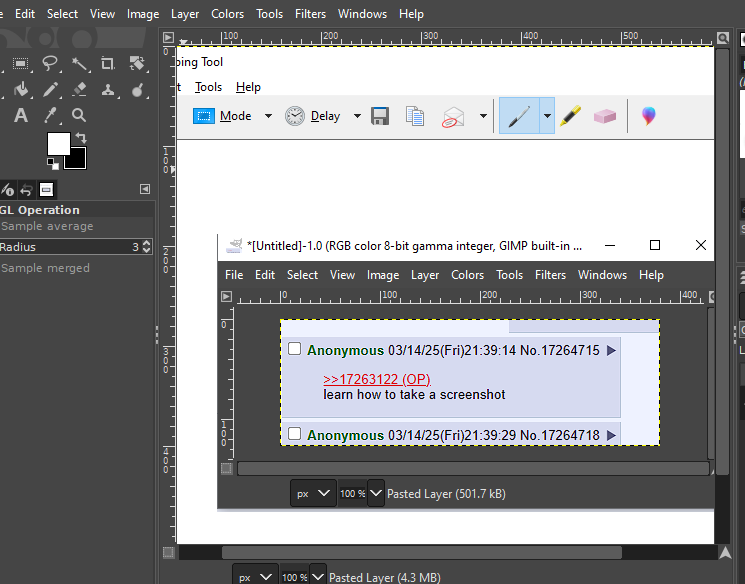
Task: Swap foreground and background colors
Action: [81, 137]
